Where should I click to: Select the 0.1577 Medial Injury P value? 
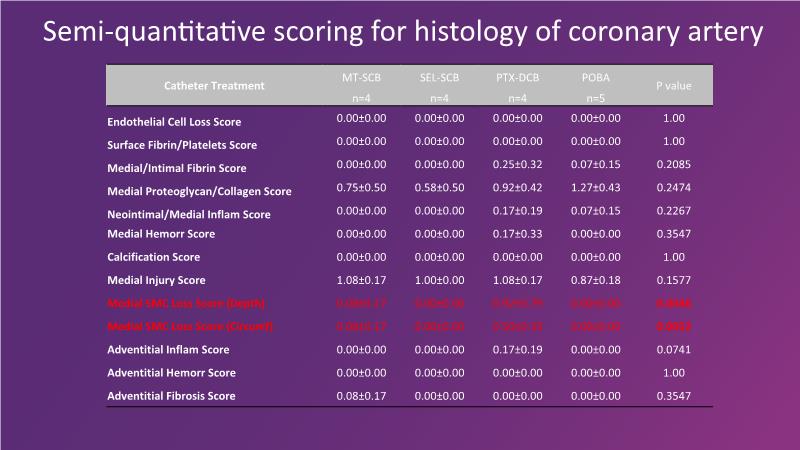click(673, 280)
